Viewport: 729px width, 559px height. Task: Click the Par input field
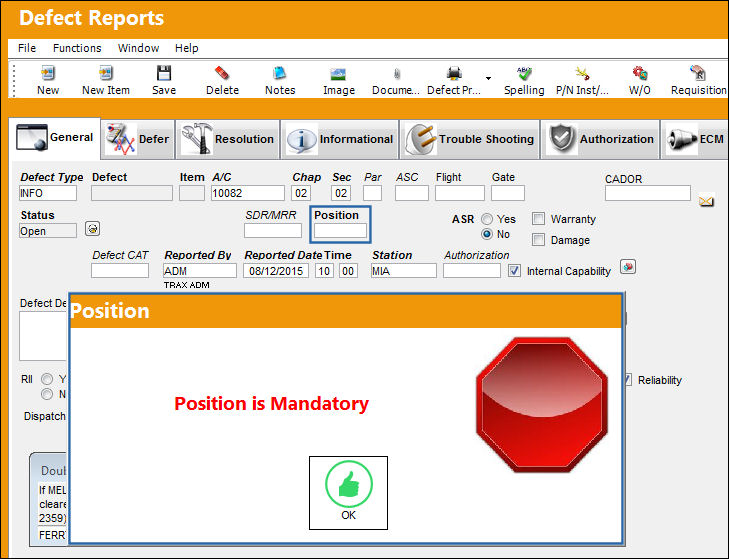coord(372,193)
